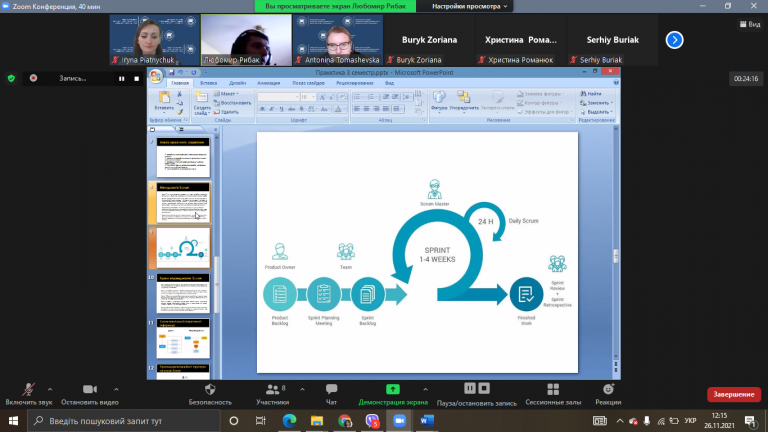Open the Вид layout button
This screenshot has height=432, width=768.
click(750, 24)
